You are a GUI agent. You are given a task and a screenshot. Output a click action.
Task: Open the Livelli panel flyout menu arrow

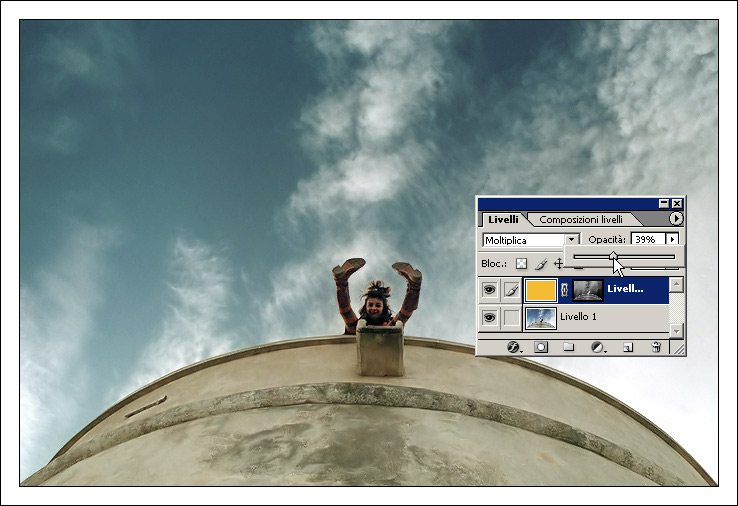(x=676, y=218)
